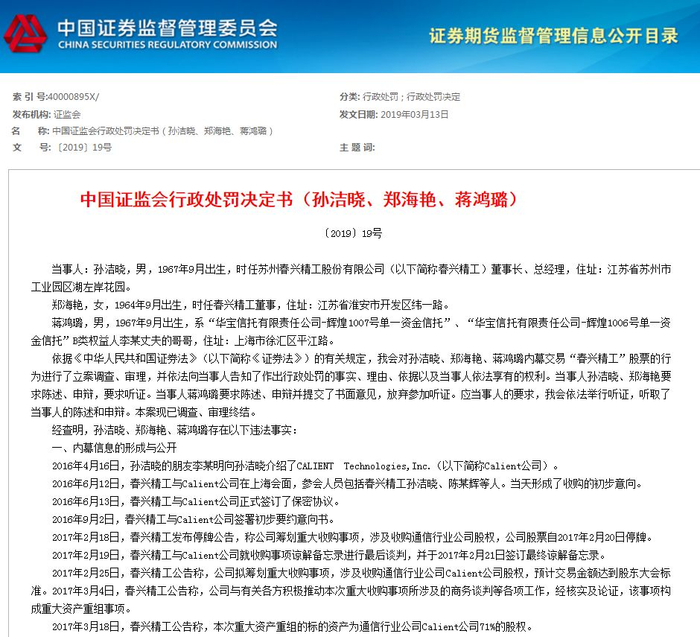Click CHINA SECURITIES REGULATORY COMMISSION text

[167, 45]
